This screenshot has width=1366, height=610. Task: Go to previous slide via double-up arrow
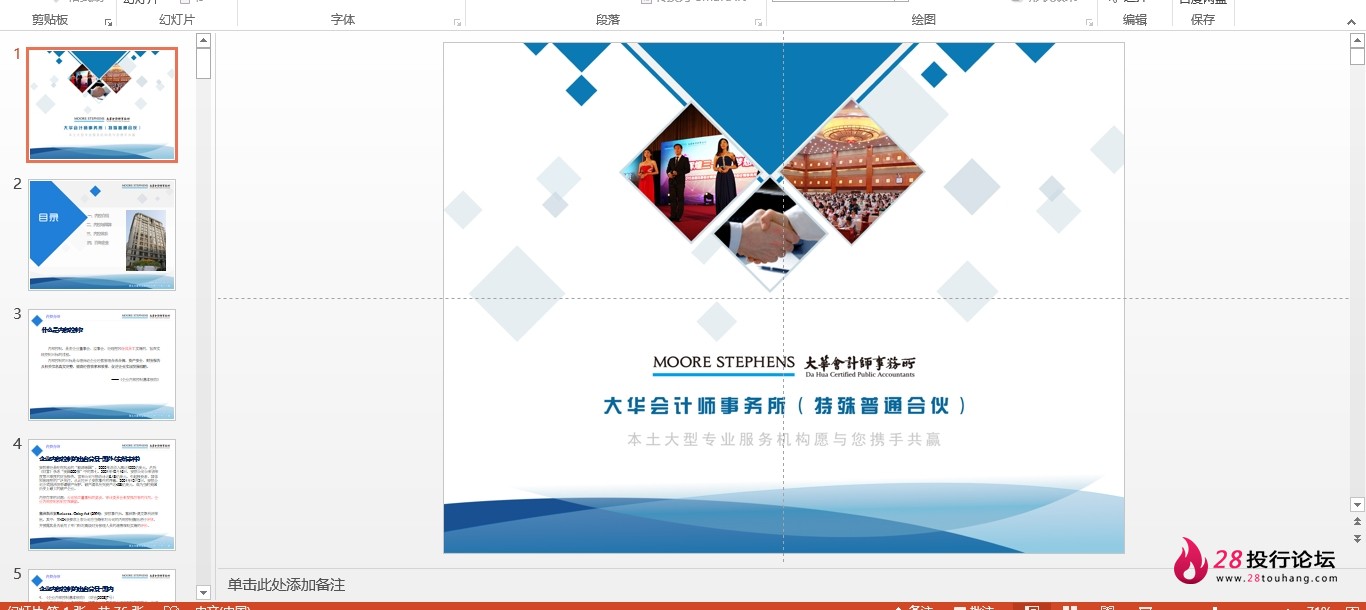click(x=1357, y=522)
